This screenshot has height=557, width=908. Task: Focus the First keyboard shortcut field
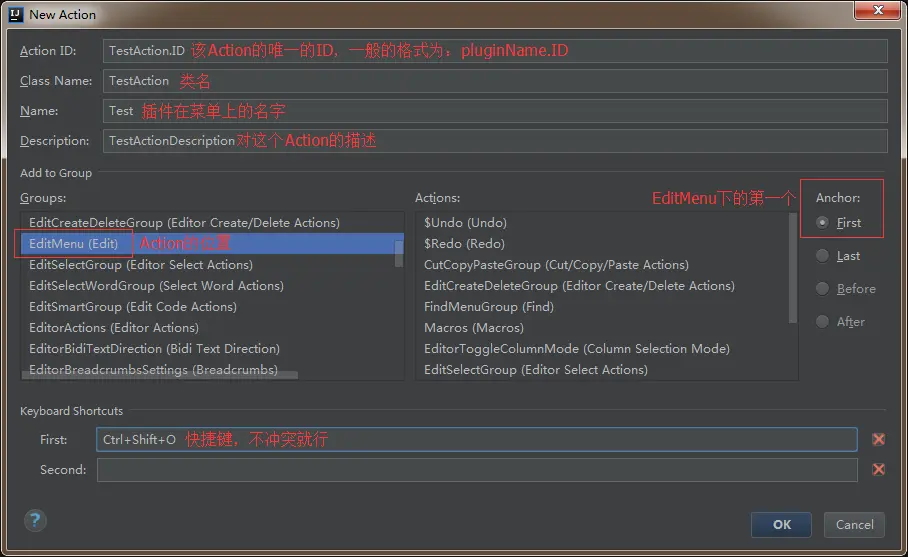(477, 439)
